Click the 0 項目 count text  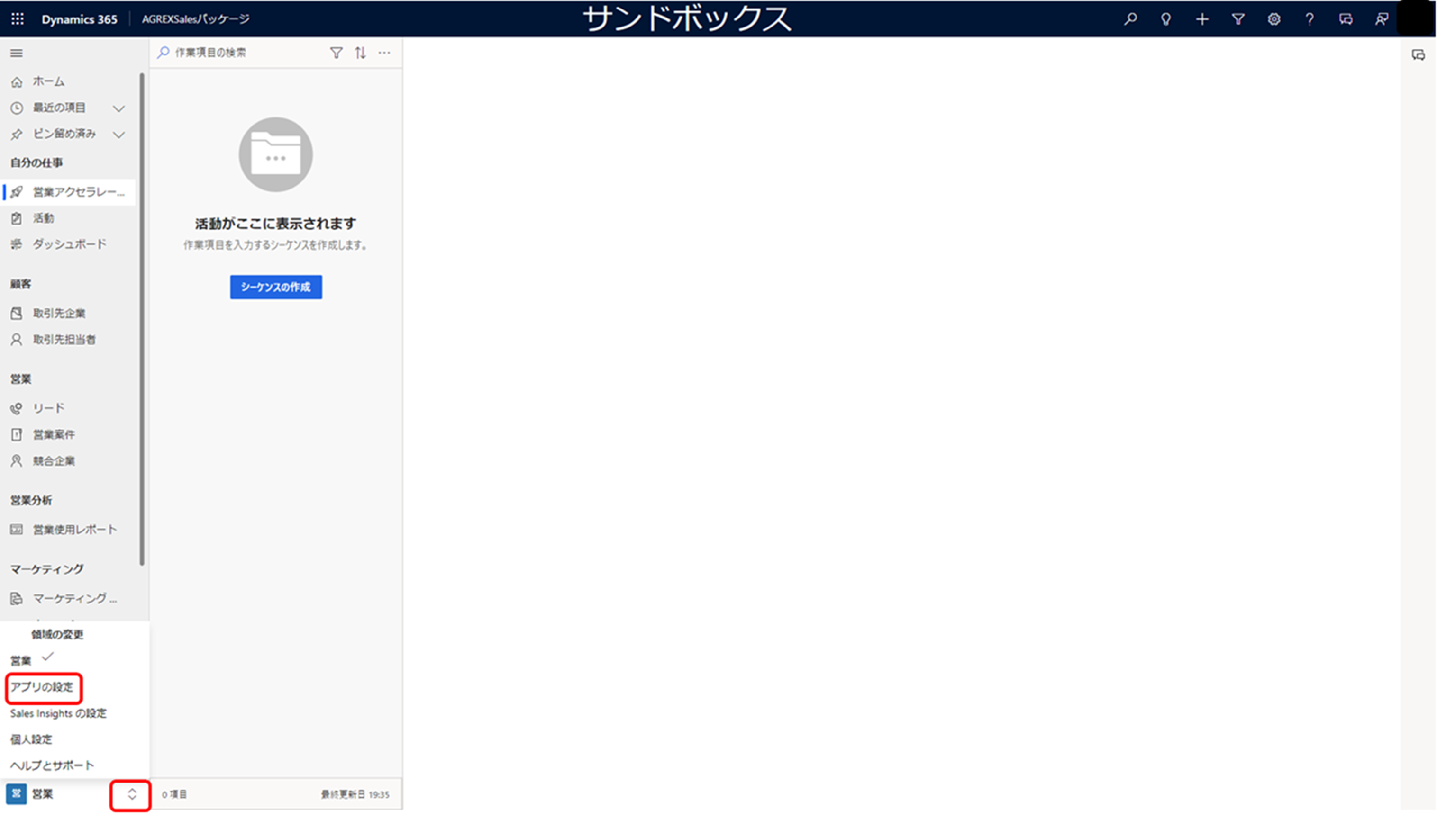(x=174, y=794)
